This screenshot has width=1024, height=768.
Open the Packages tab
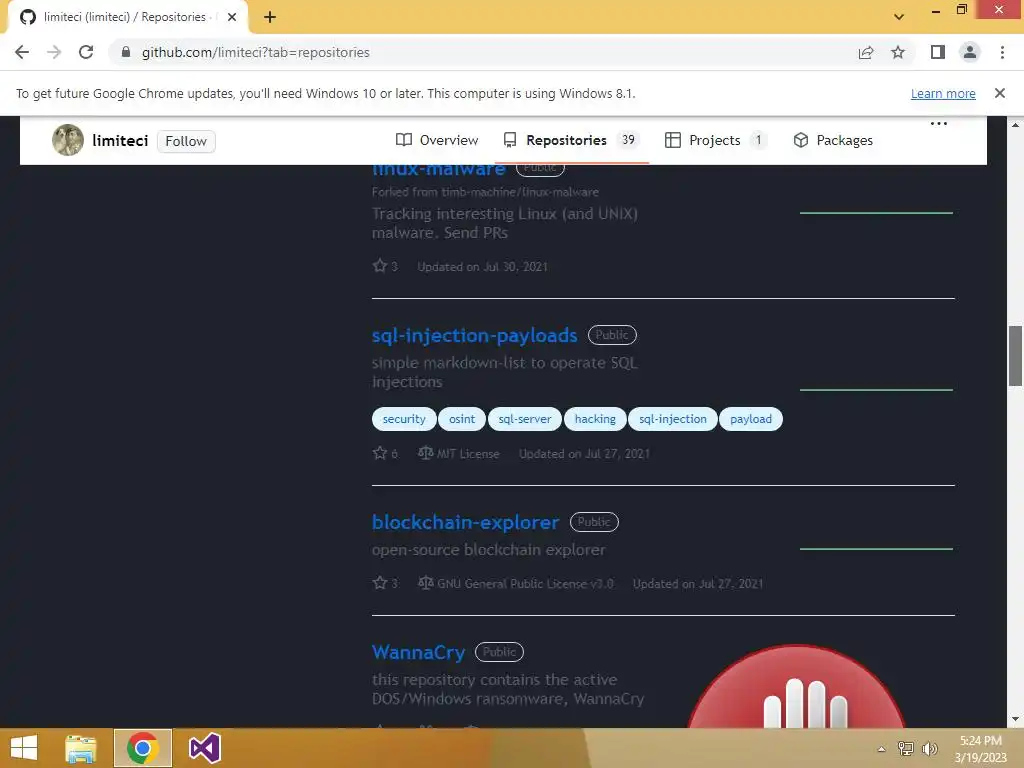click(x=833, y=140)
